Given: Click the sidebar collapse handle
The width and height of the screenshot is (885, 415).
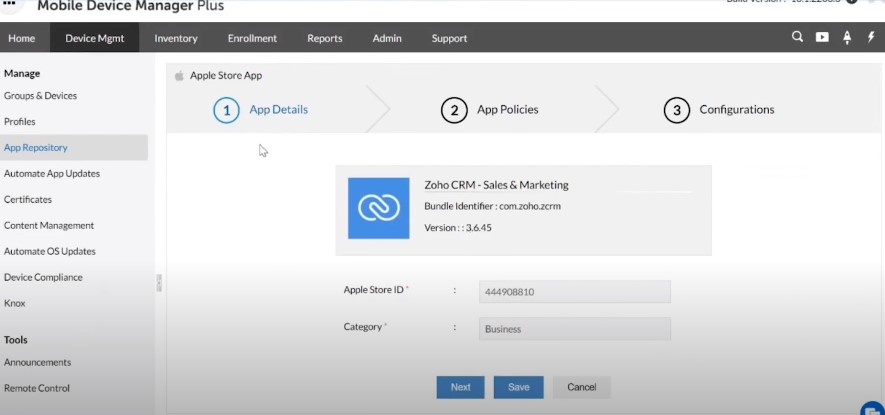Looking at the screenshot, I should coord(159,283).
